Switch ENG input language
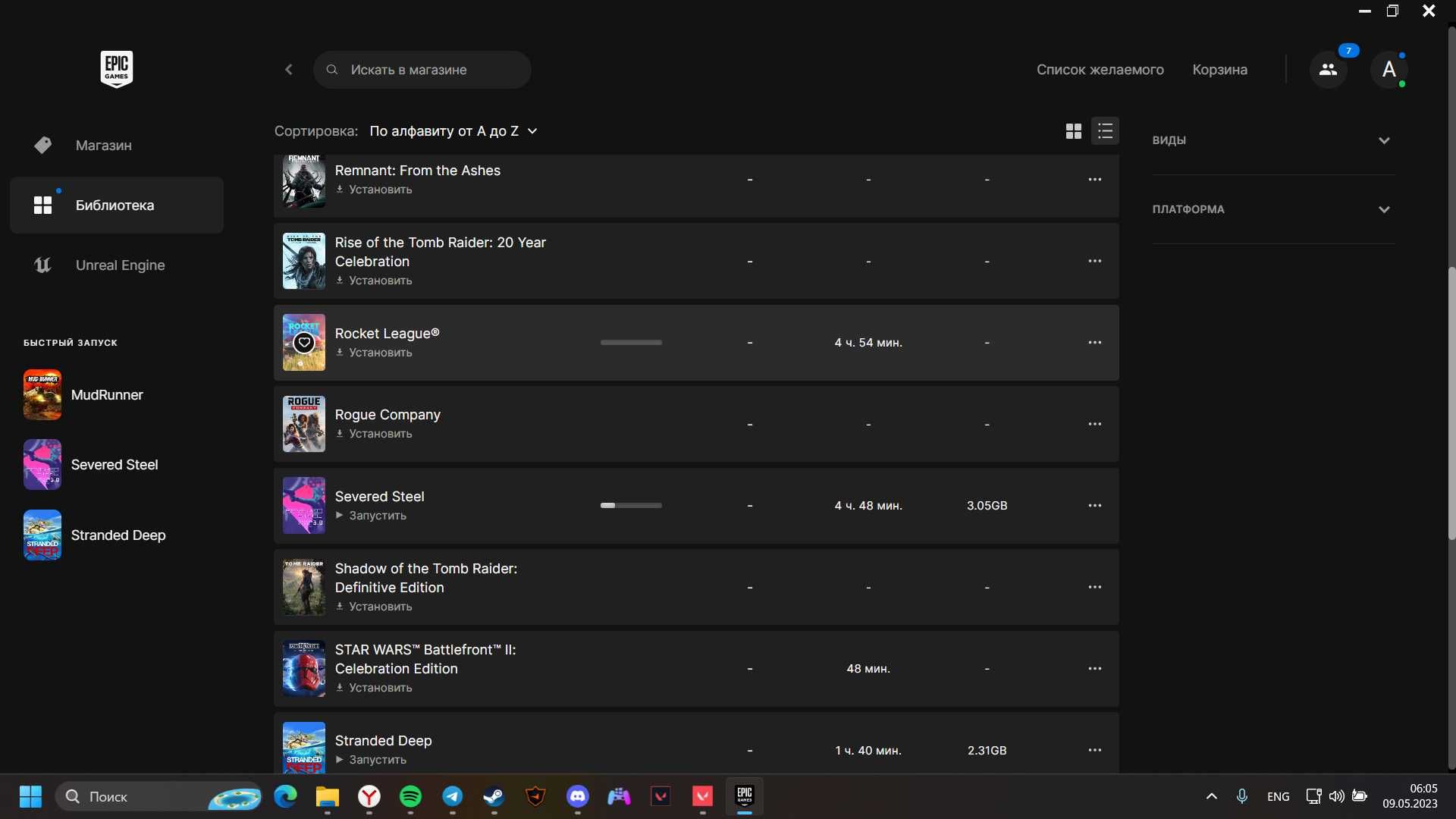This screenshot has width=1456, height=819. 1278,796
